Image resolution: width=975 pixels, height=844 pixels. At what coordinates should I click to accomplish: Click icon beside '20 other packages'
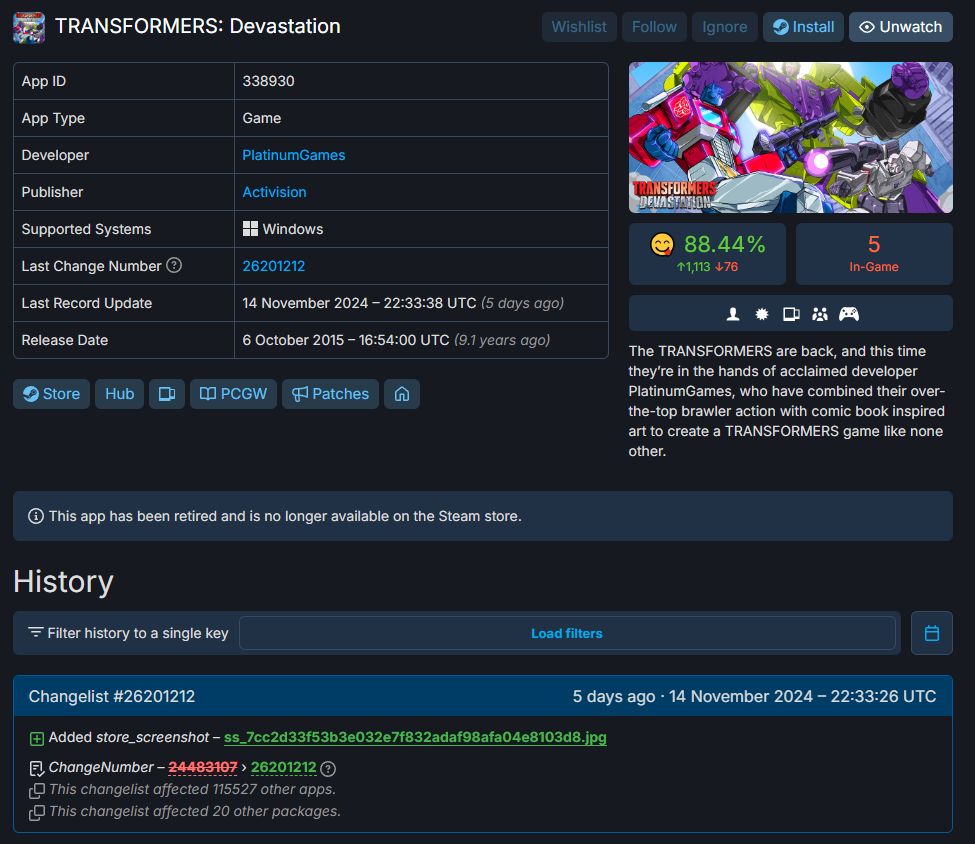coord(37,812)
